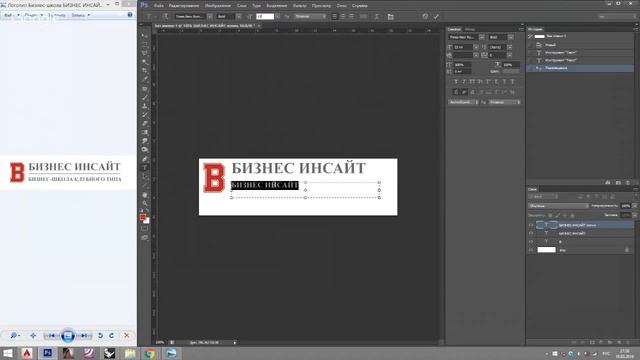
Task: Select the Lasso tool
Action: (x=144, y=53)
